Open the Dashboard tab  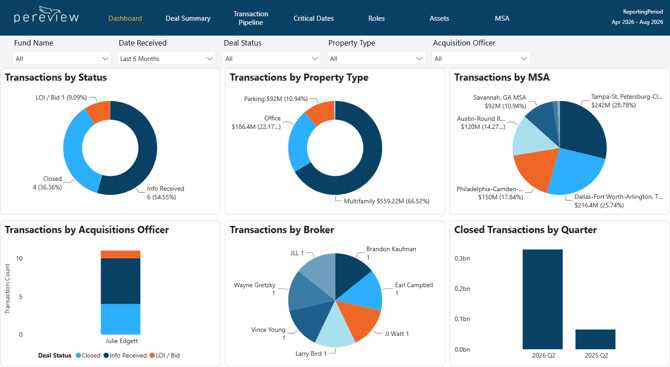125,18
